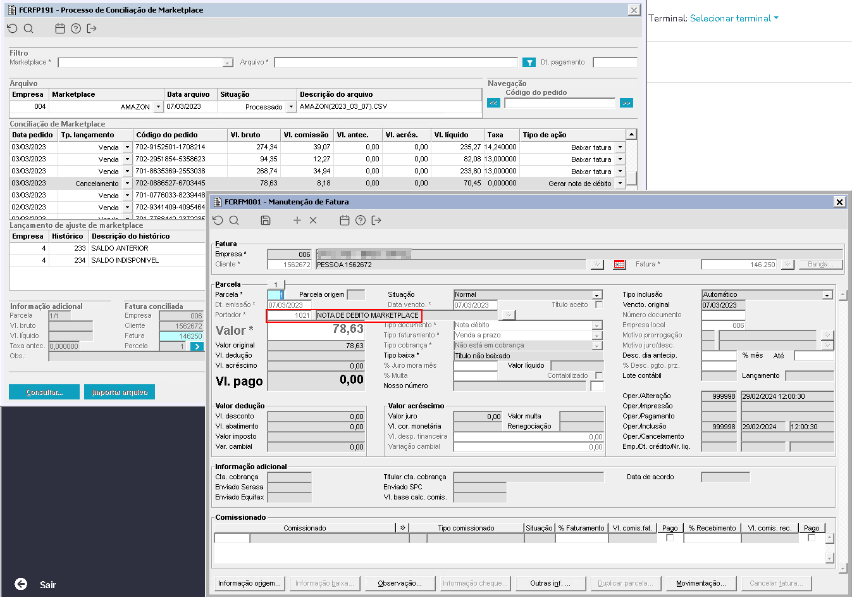Click exit icon in Manutenção de Fatura toolbar
This screenshot has height=597, width=852.
[x=376, y=220]
